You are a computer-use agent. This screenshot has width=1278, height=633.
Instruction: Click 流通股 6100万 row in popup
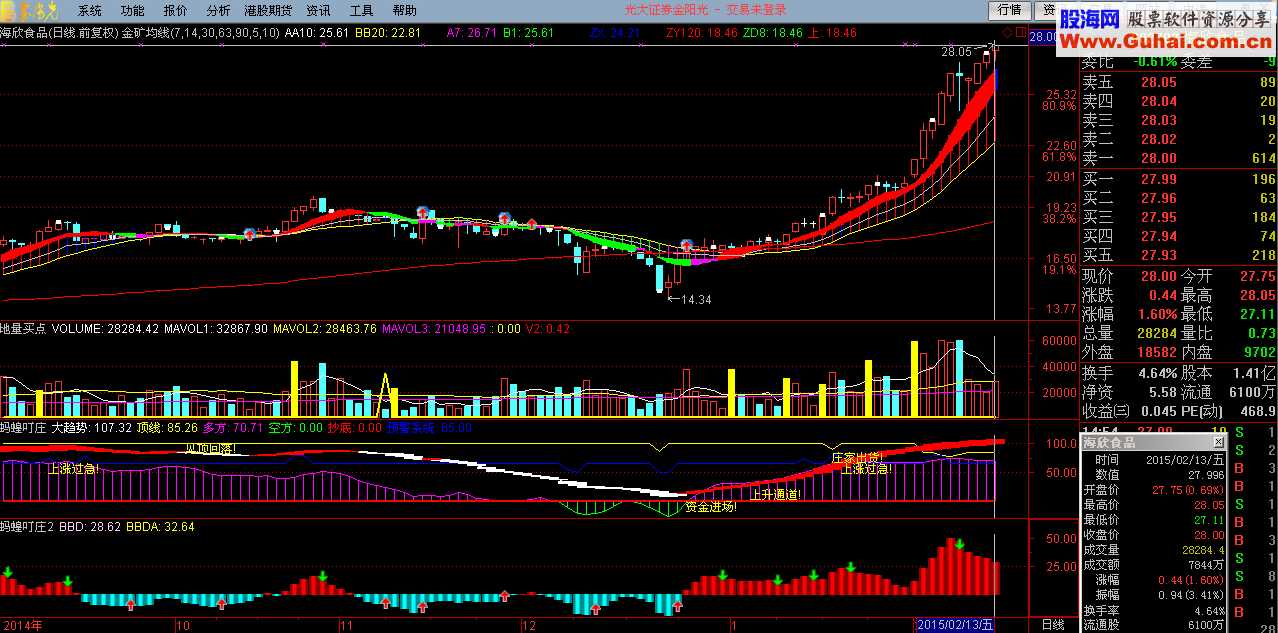point(1155,625)
